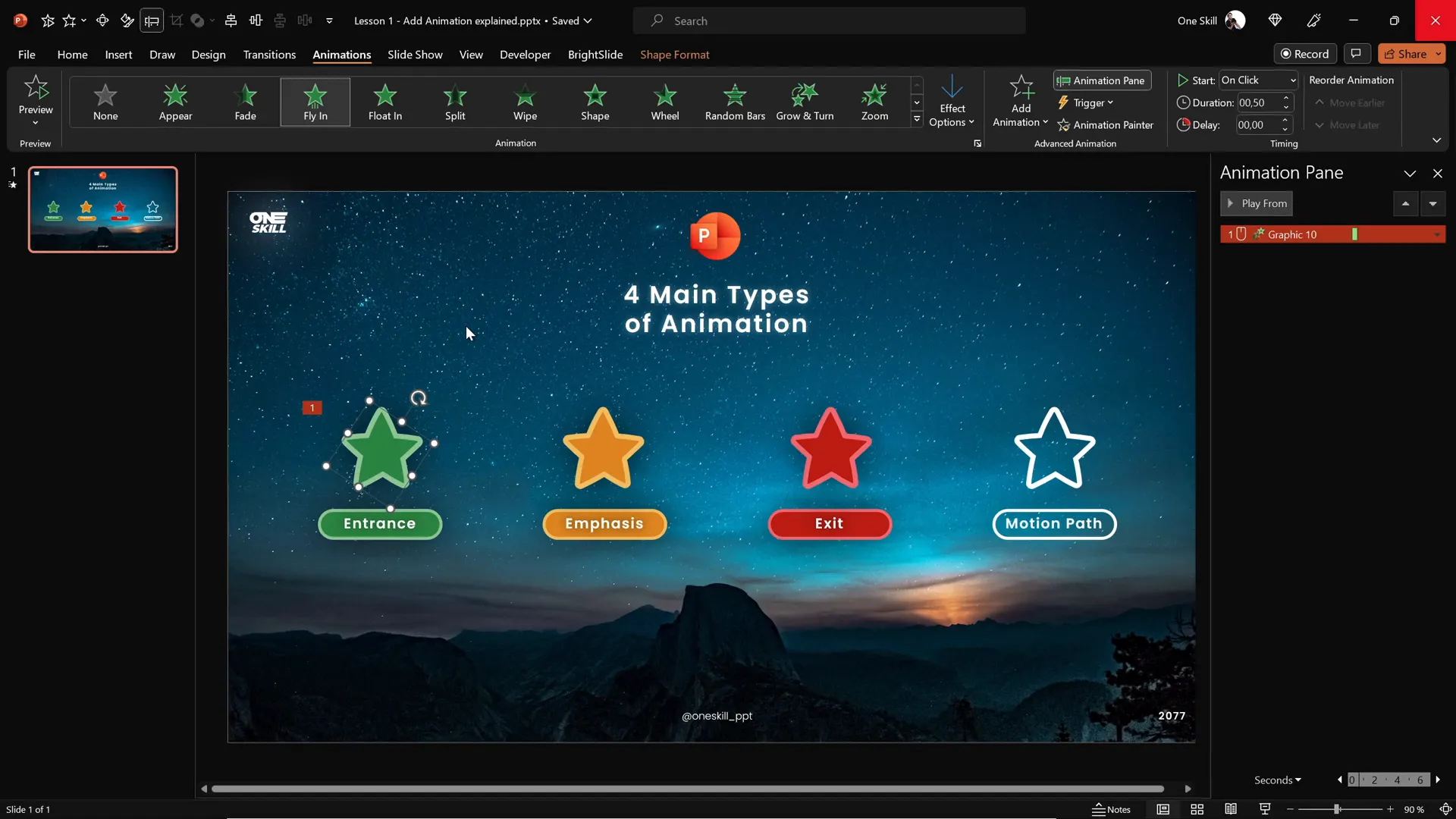Click zoom out minus button
The image size is (1456, 819).
(x=1290, y=809)
